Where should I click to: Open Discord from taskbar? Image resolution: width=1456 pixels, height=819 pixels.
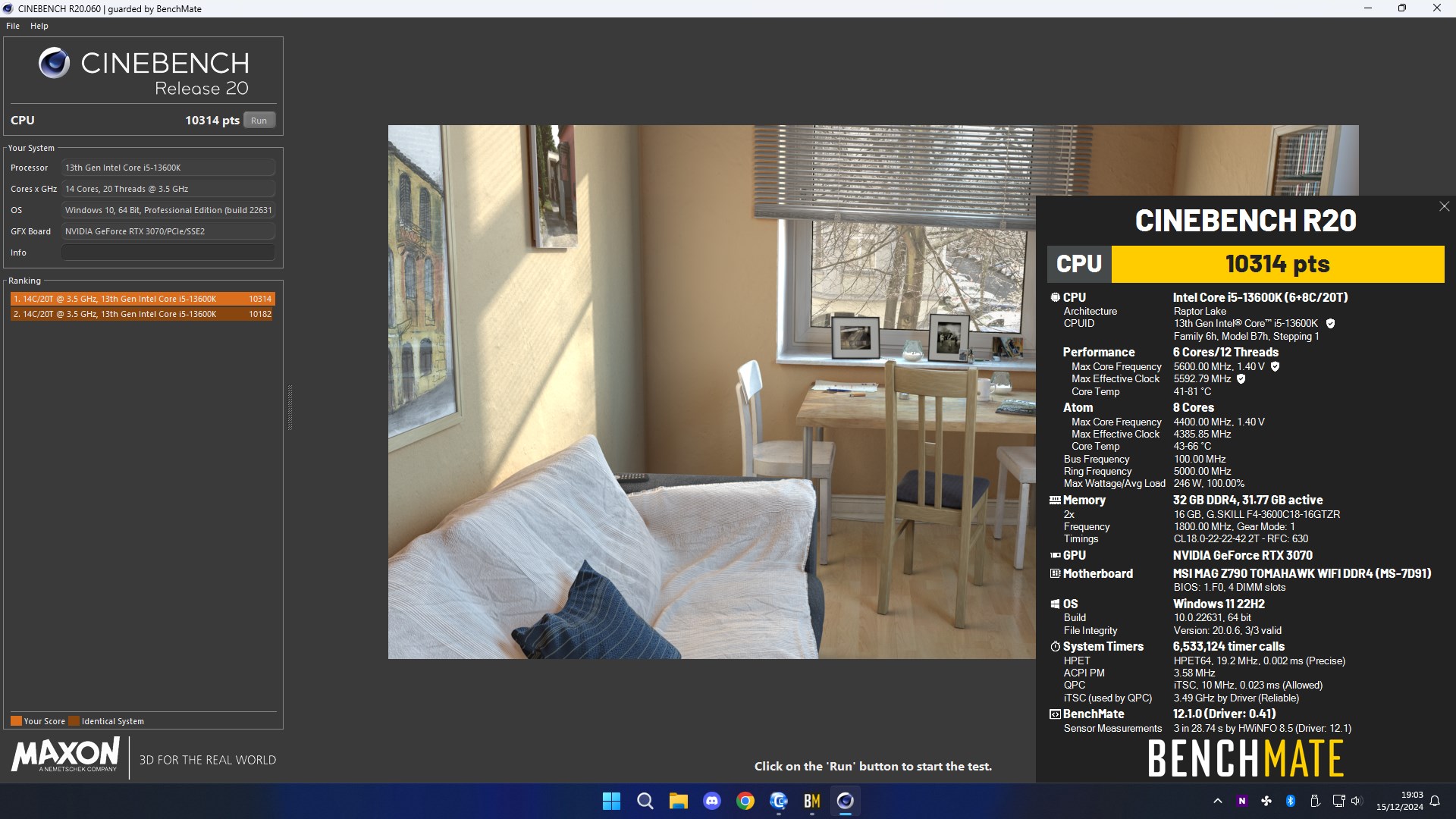tap(711, 801)
